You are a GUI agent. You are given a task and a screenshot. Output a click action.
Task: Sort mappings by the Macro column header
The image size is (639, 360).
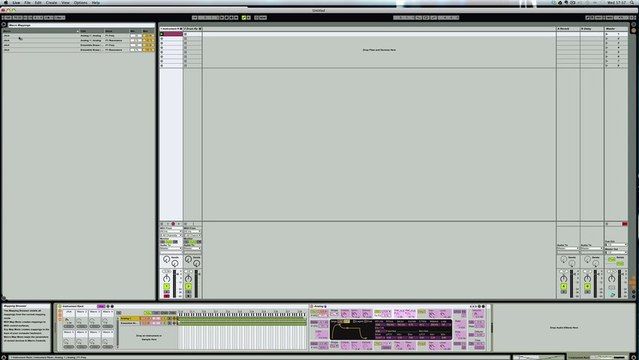41,31
